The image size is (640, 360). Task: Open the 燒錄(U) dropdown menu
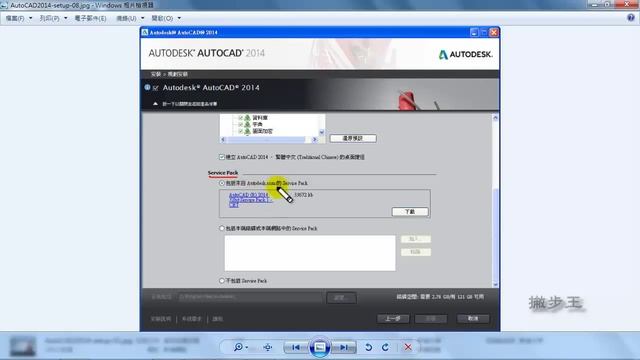point(130,18)
